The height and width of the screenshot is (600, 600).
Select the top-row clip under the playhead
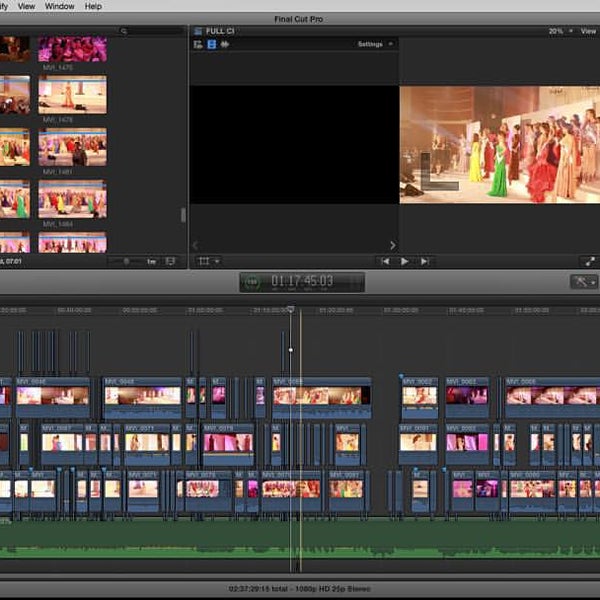point(321,397)
